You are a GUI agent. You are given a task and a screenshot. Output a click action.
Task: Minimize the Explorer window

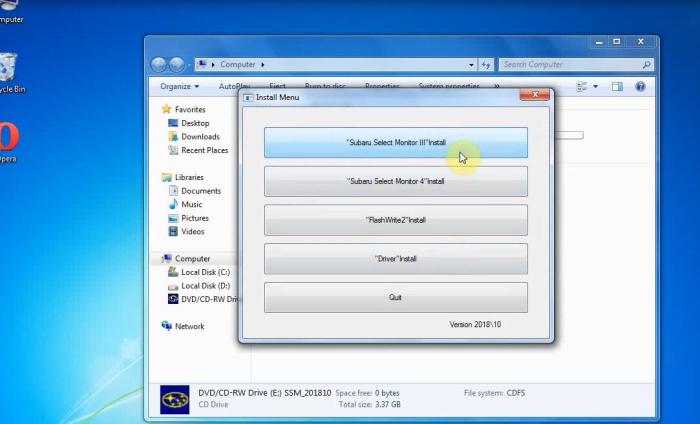click(599, 42)
